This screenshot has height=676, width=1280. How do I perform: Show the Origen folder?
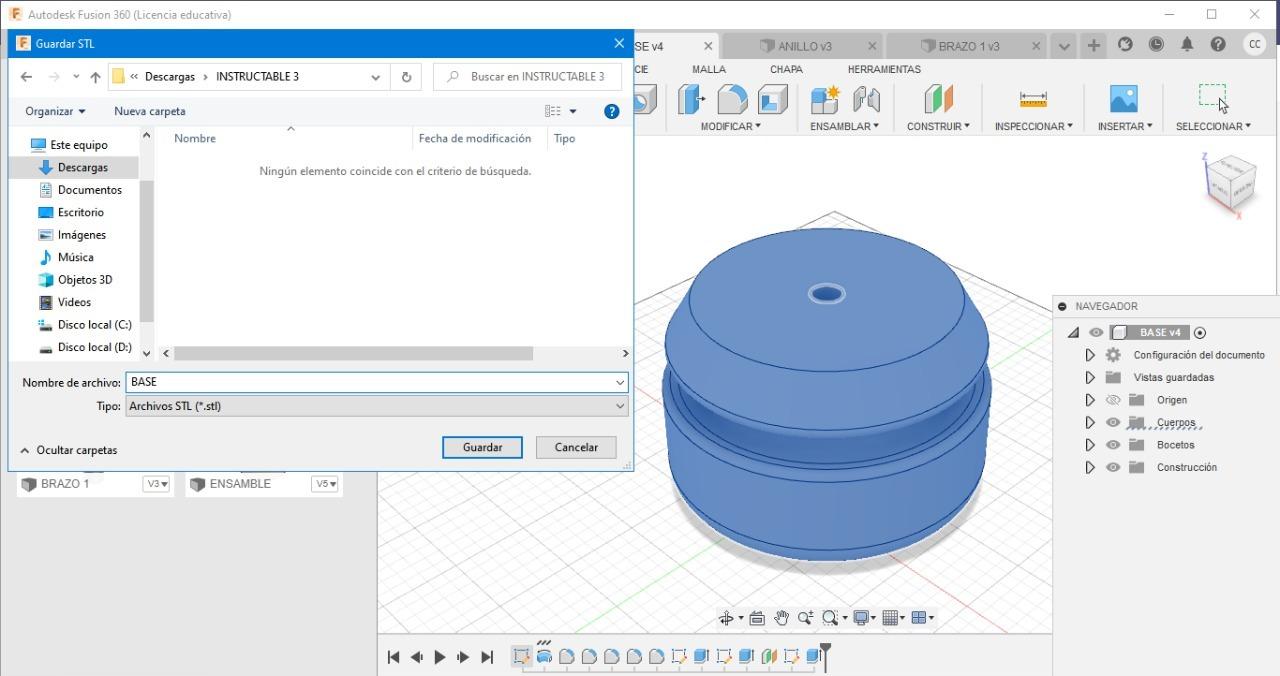click(1113, 400)
